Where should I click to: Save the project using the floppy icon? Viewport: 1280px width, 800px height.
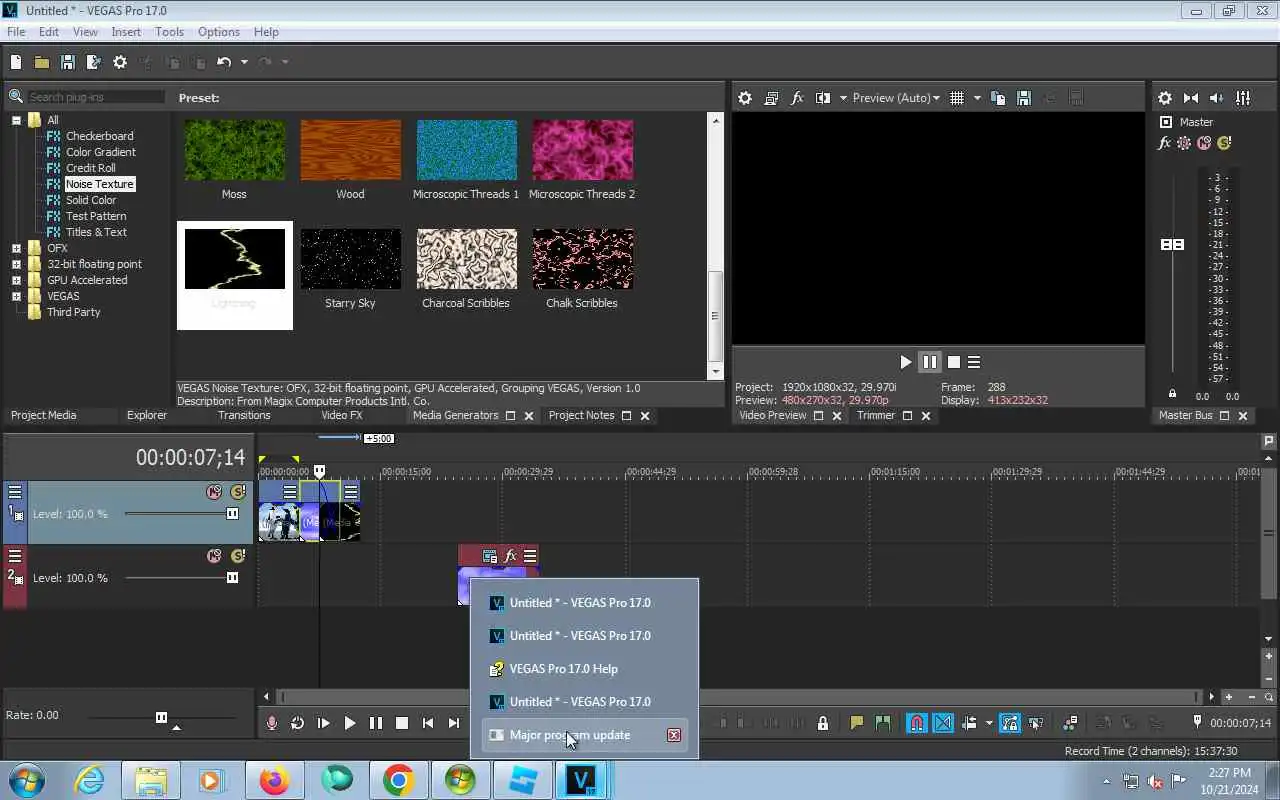click(68, 62)
